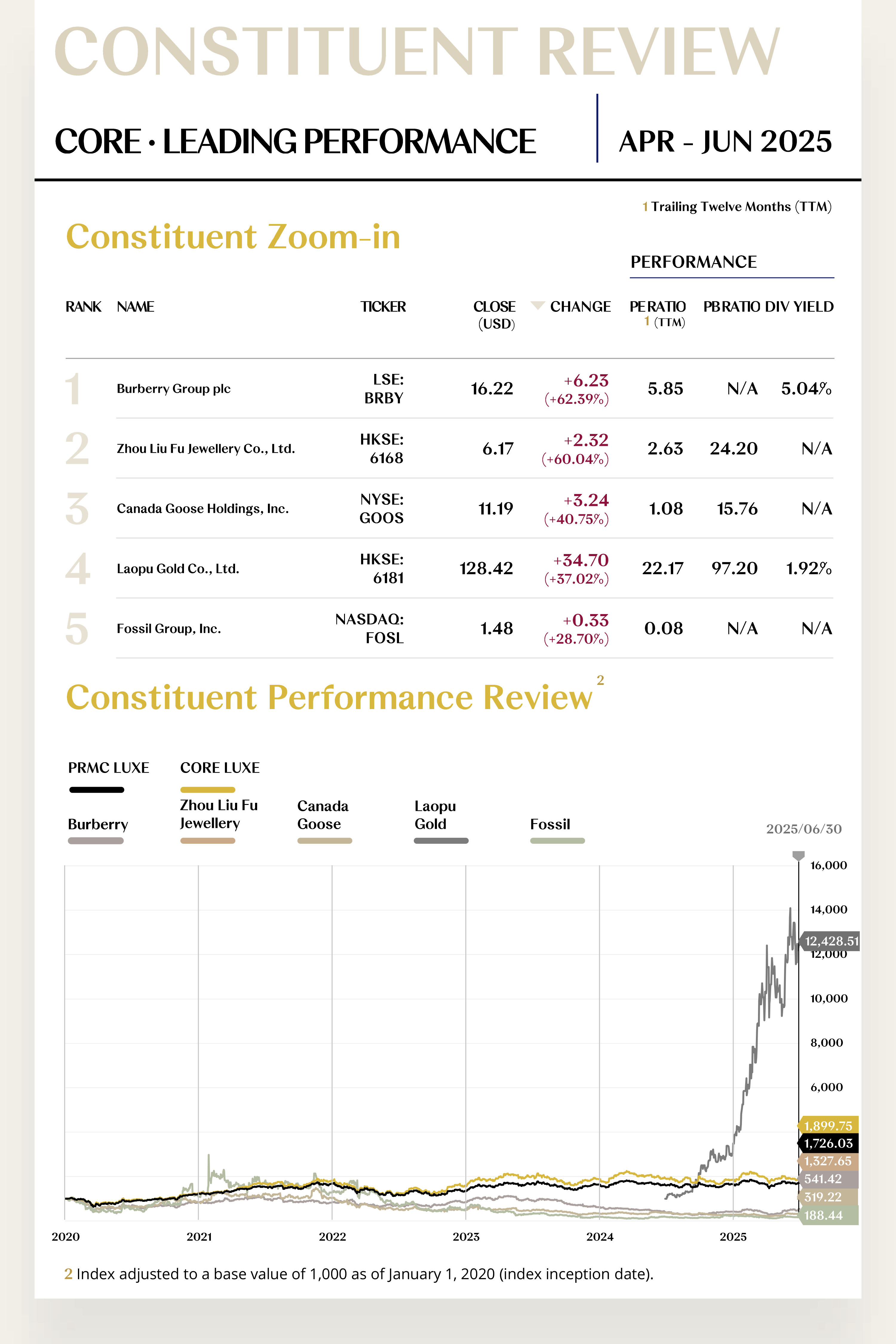Click the Fossil legend color swatch
Image resolution: width=896 pixels, height=1344 pixels.
click(557, 840)
